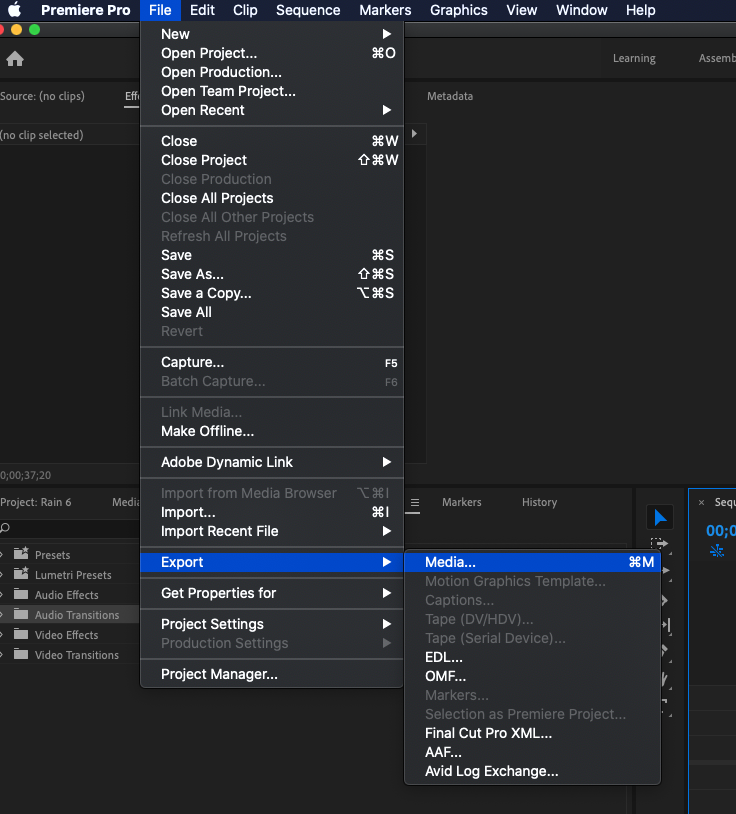Open the Sequence menu in menu bar

tap(307, 10)
